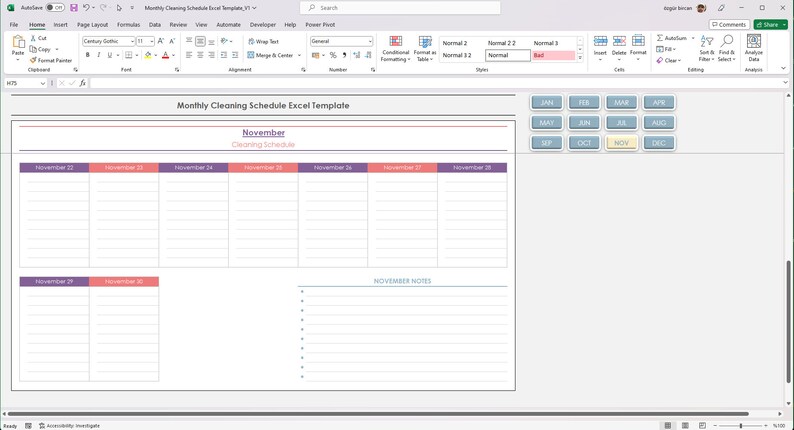Expand the cell styles gallery
This screenshot has width=794, height=430.
pyautogui.click(x=580, y=58)
